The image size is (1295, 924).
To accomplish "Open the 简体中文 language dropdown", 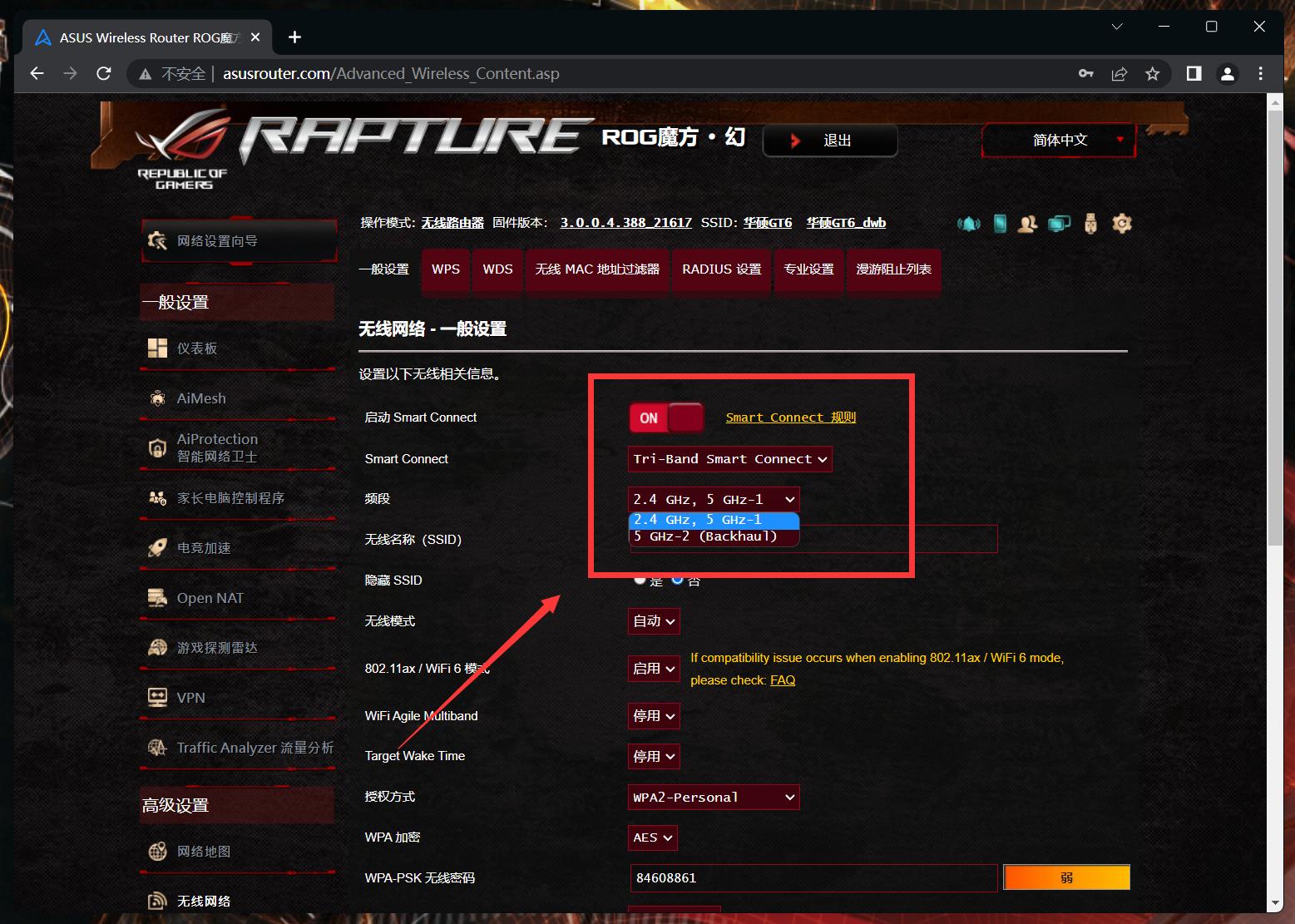I will 1059,141.
